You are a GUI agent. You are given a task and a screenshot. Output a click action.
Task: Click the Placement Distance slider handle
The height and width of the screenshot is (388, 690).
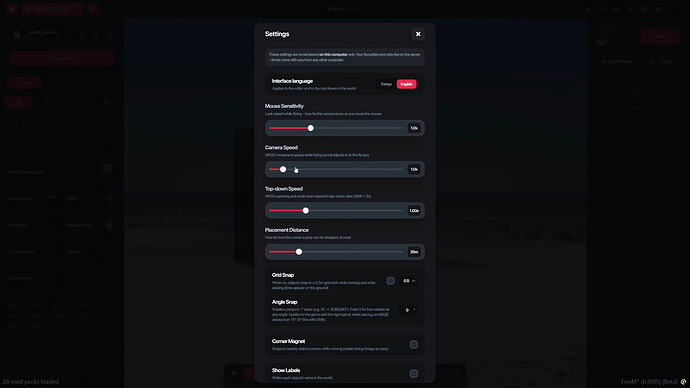click(x=299, y=252)
